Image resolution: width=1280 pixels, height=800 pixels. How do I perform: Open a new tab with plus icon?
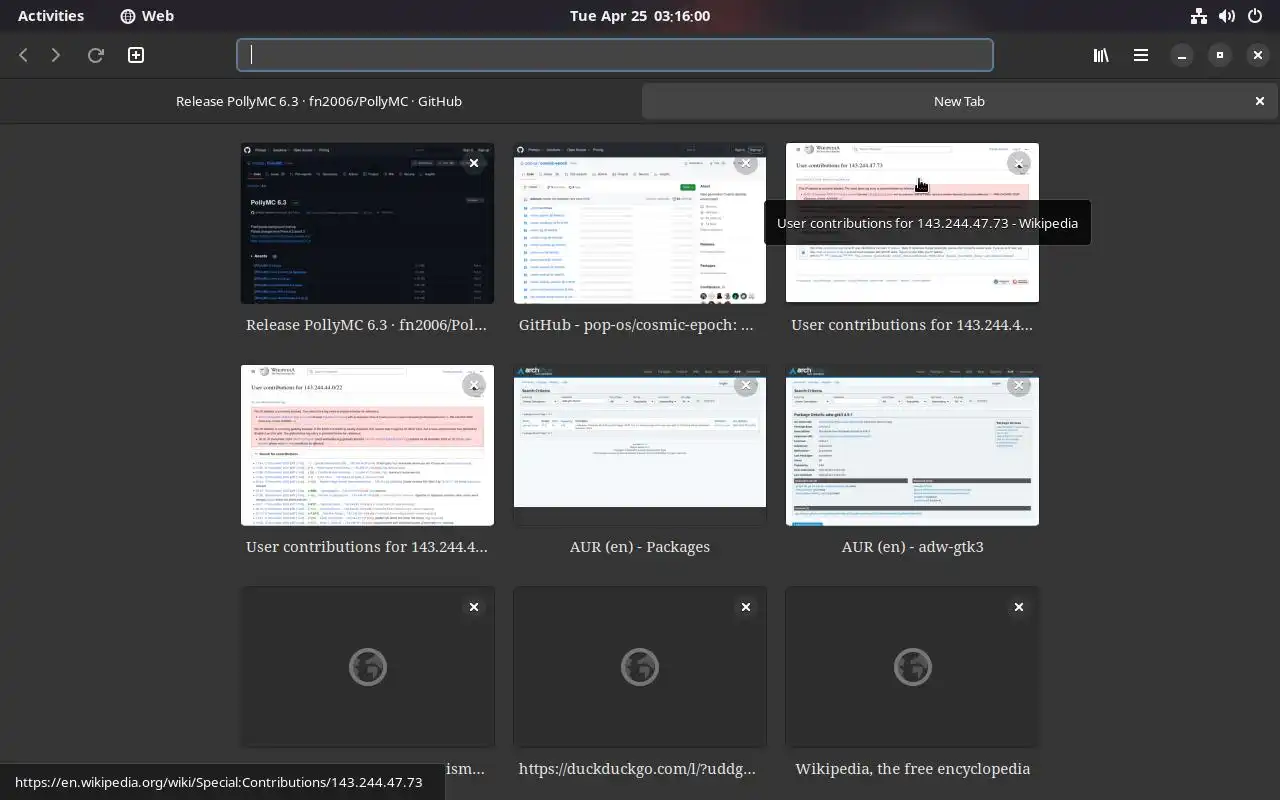[136, 55]
